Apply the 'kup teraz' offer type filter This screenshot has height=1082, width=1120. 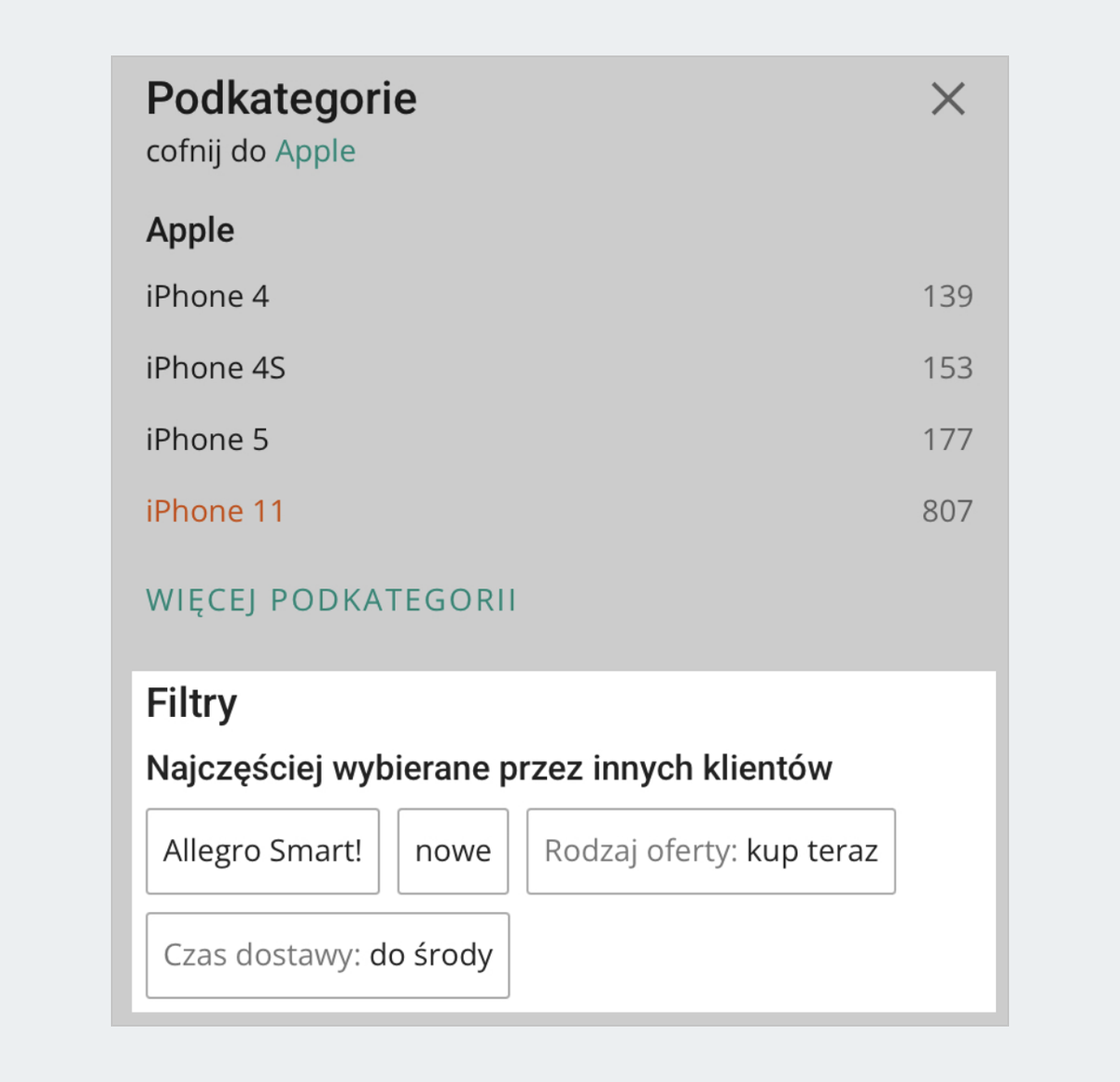coord(711,850)
